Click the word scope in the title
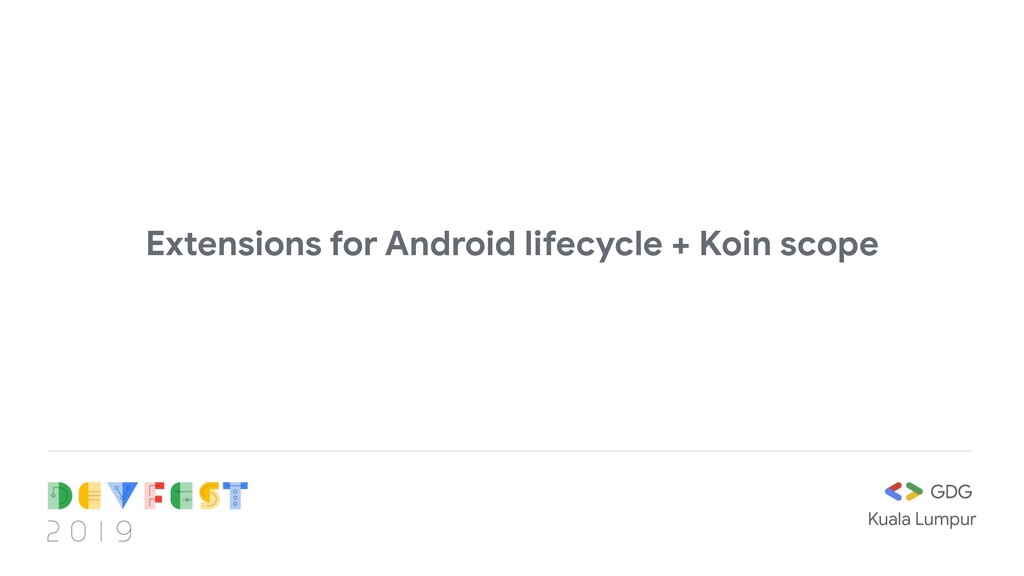This screenshot has height=576, width=1024. click(x=829, y=248)
